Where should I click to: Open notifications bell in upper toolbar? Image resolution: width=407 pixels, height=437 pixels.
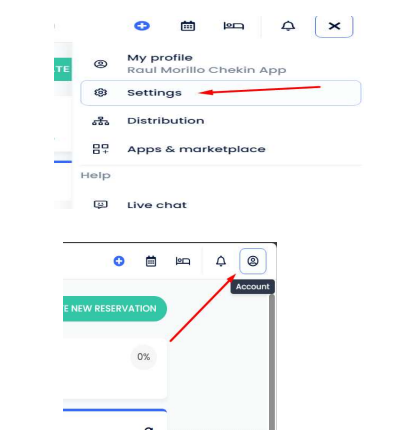pyautogui.click(x=288, y=26)
